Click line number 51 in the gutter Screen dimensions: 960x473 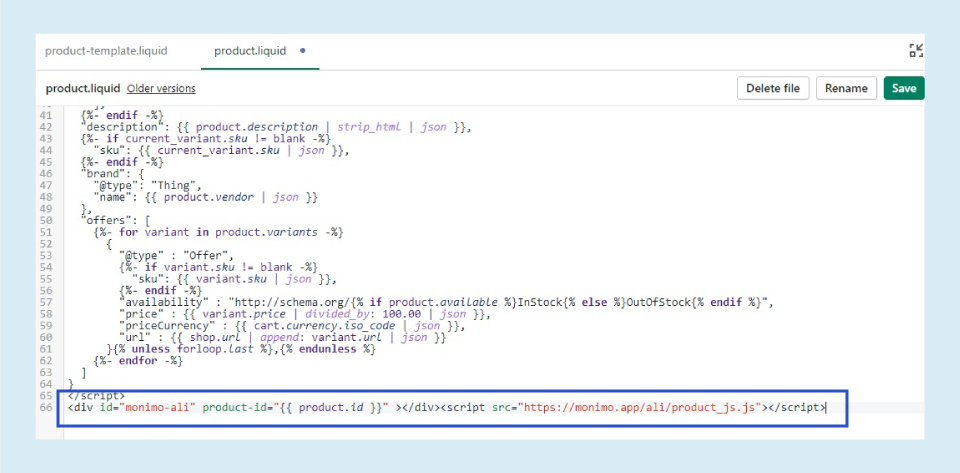pos(48,232)
